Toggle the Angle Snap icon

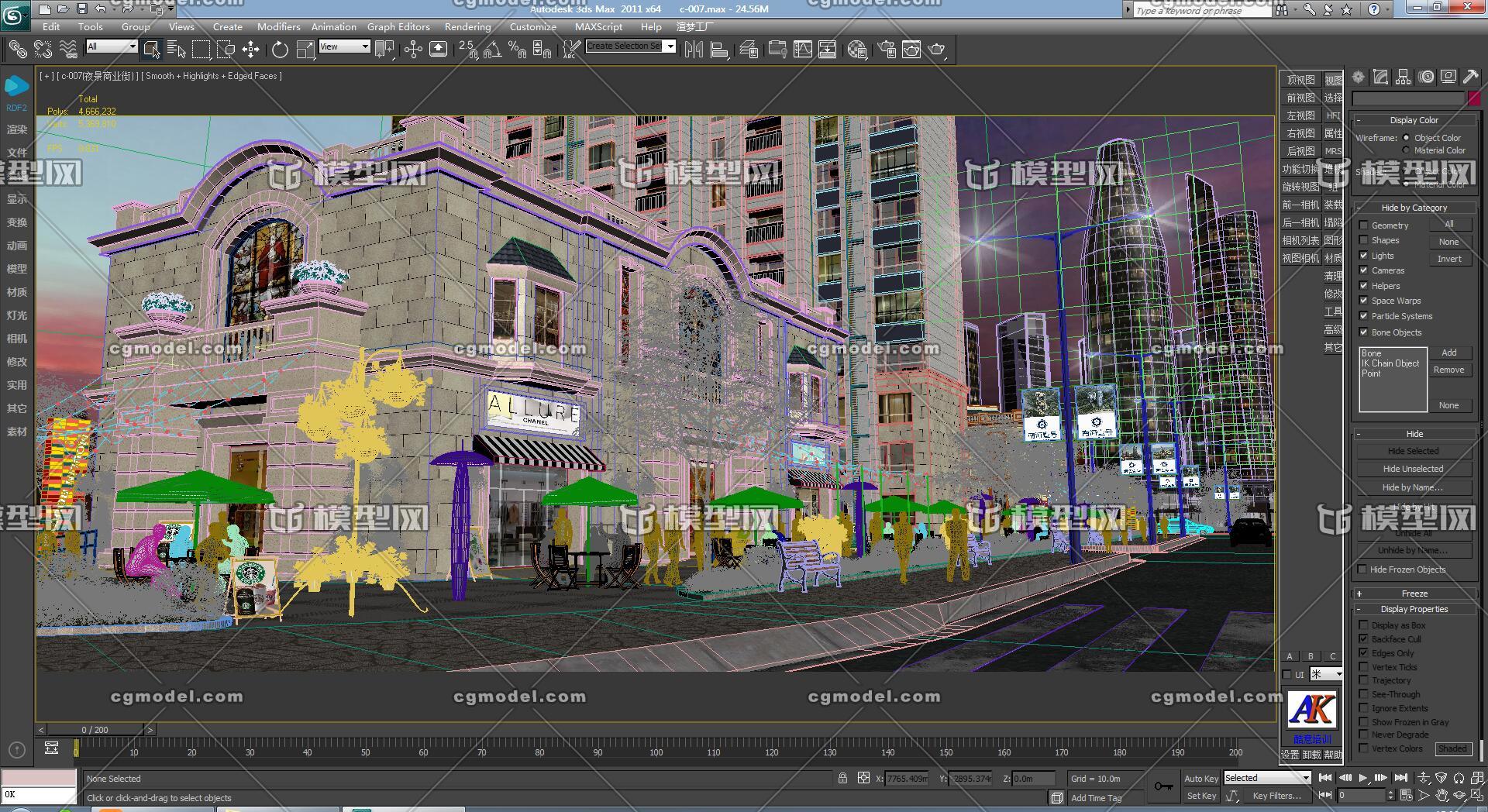click(x=493, y=50)
